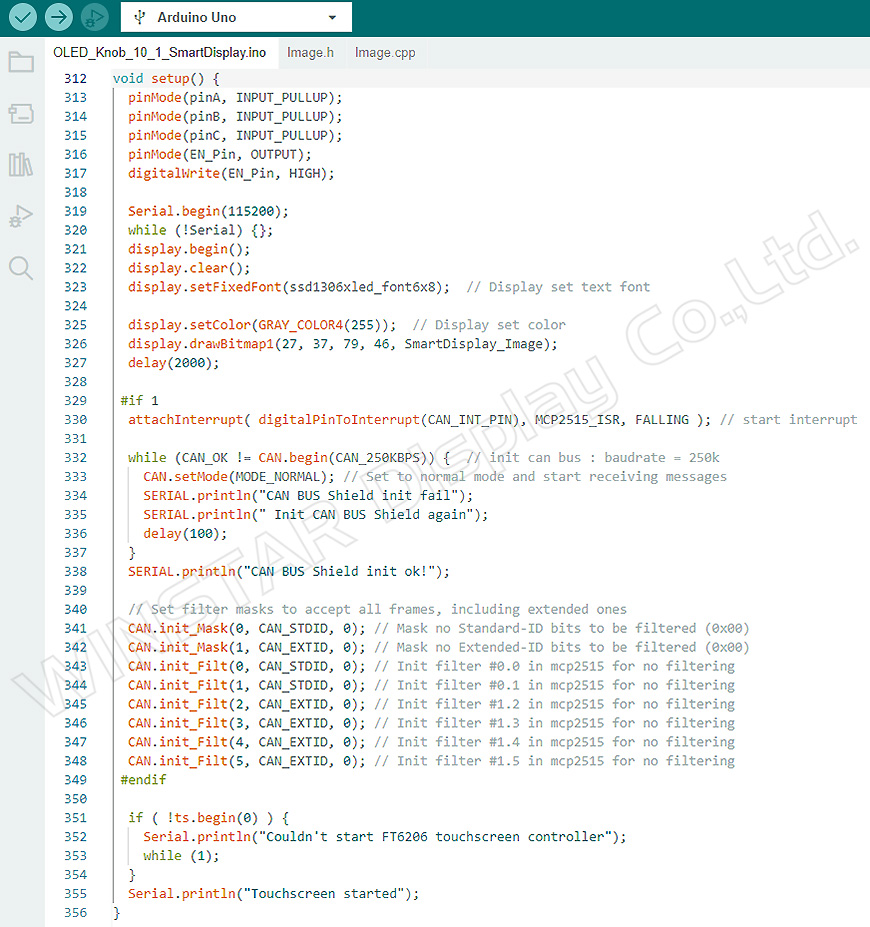
Task: Open the Library Manager sidebar icon
Action: point(21,164)
